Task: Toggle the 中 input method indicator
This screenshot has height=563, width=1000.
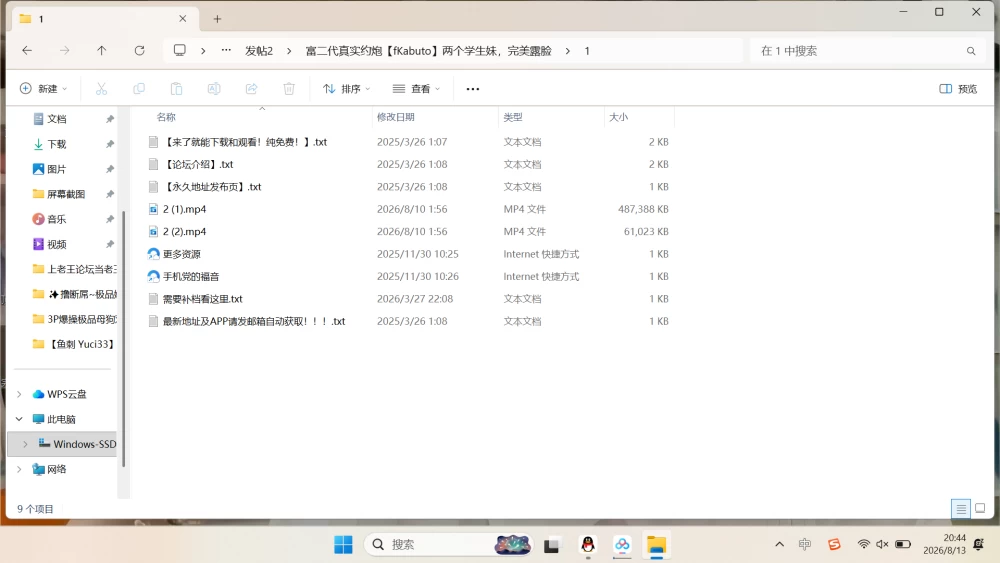Action: click(x=805, y=544)
